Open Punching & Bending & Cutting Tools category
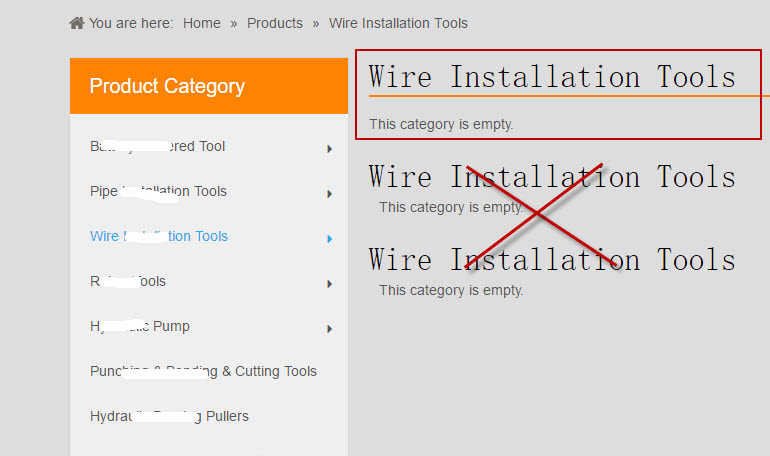This screenshot has height=456, width=770. 203,372
